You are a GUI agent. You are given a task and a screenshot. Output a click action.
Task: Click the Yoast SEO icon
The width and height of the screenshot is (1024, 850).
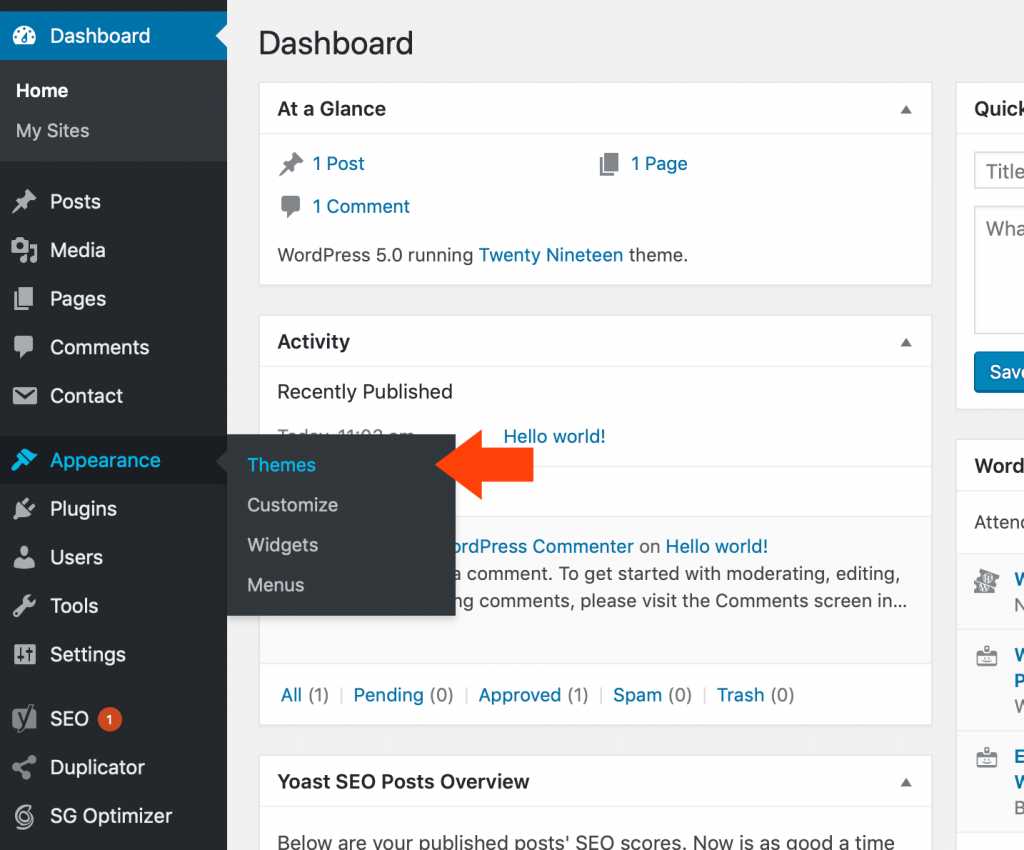point(25,719)
